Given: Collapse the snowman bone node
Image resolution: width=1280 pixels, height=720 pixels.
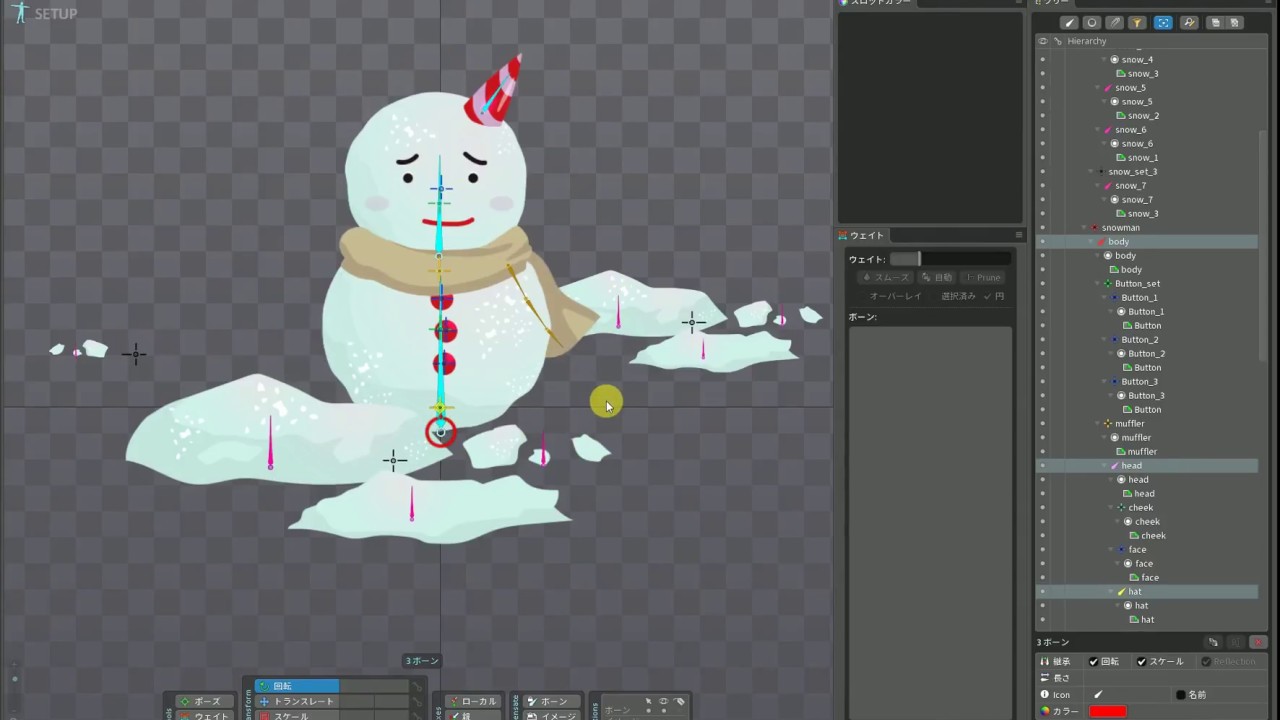Looking at the screenshot, I should coord(1085,227).
